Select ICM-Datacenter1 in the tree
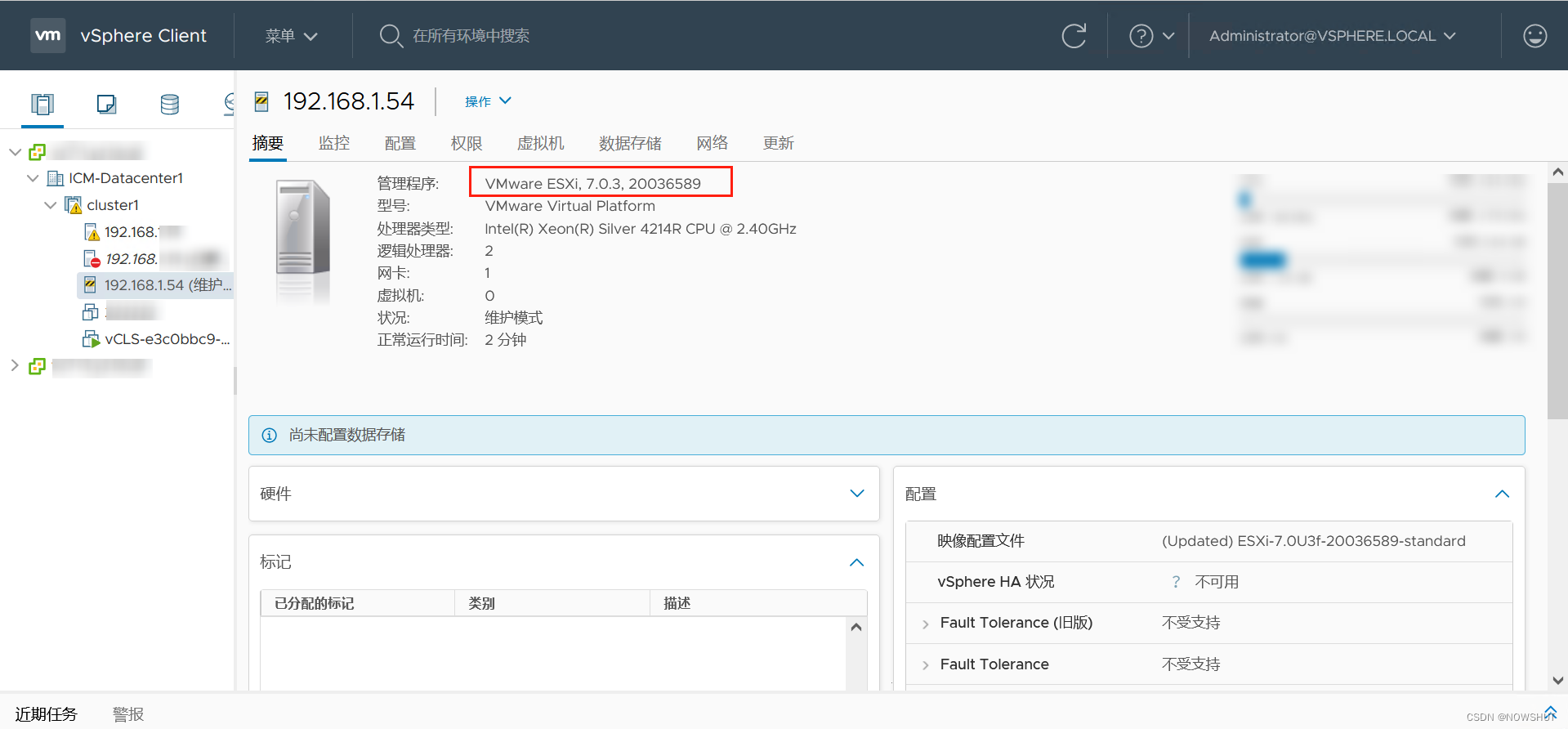This screenshot has height=729, width=1568. 126,178
